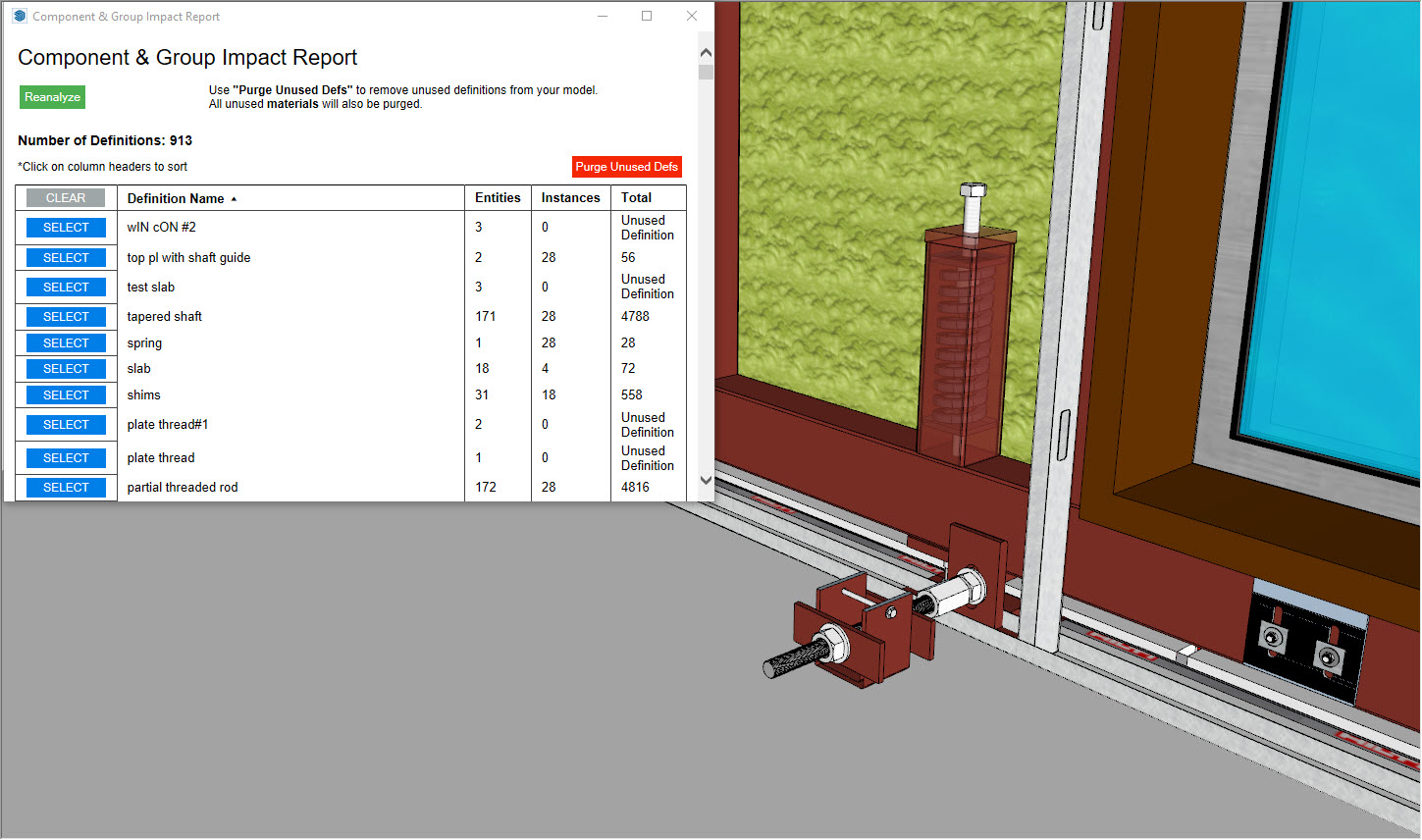
Task: Close the Component & Group Impact Report dialog
Action: [x=692, y=16]
